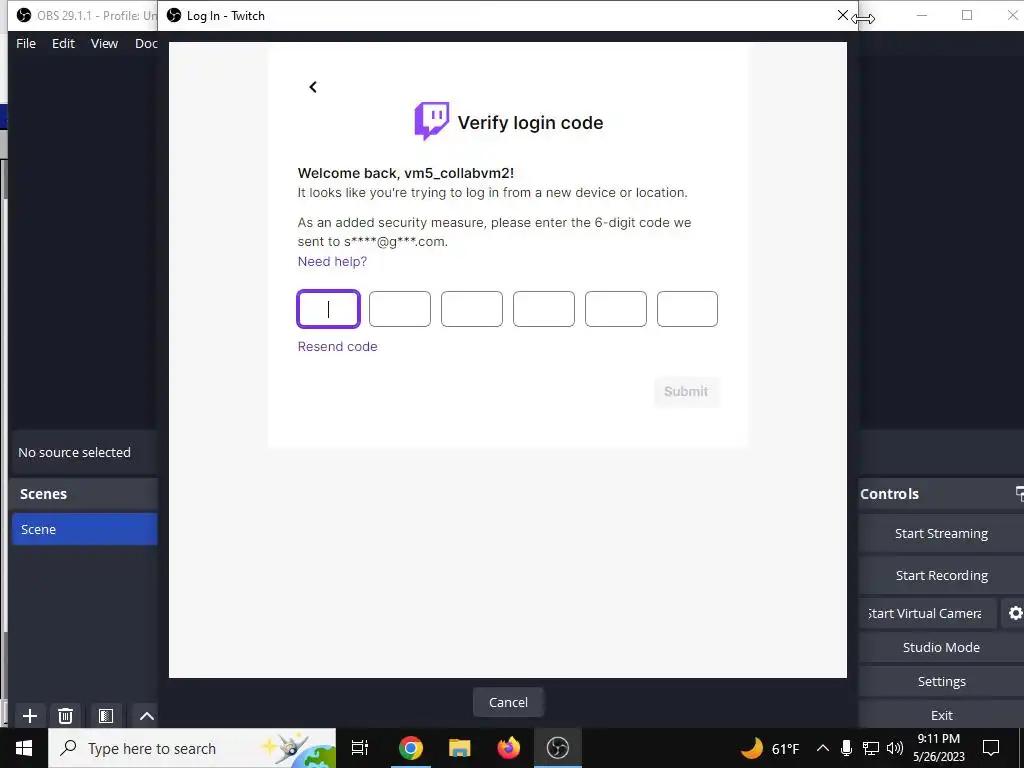The width and height of the screenshot is (1024, 768).
Task: Open the Windows Start menu
Action: (24, 748)
